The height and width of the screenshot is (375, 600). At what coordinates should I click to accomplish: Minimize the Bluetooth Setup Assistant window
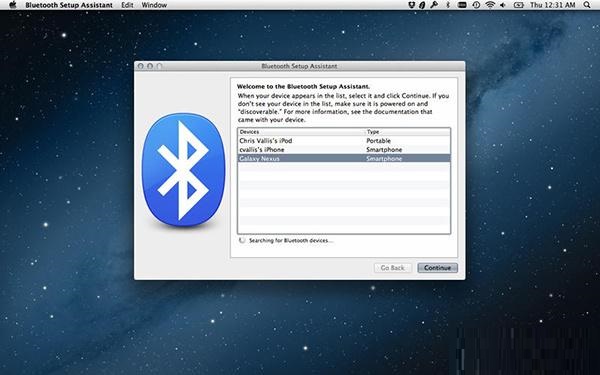pyautogui.click(x=150, y=66)
